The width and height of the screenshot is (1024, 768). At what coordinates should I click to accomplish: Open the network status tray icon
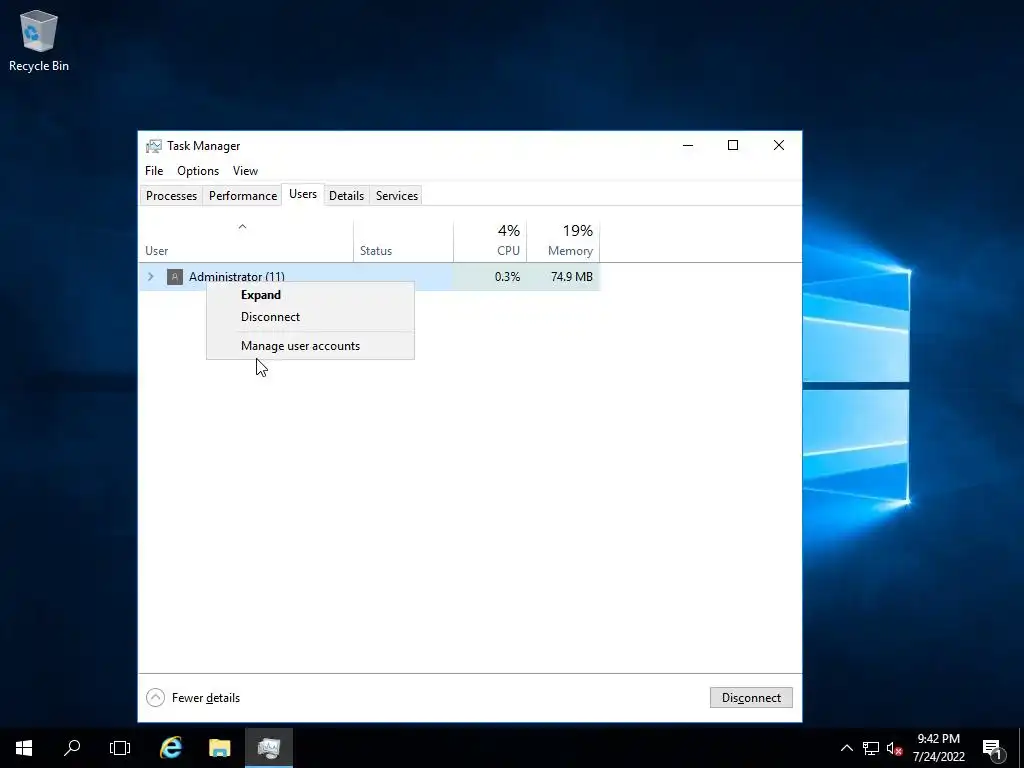click(871, 748)
